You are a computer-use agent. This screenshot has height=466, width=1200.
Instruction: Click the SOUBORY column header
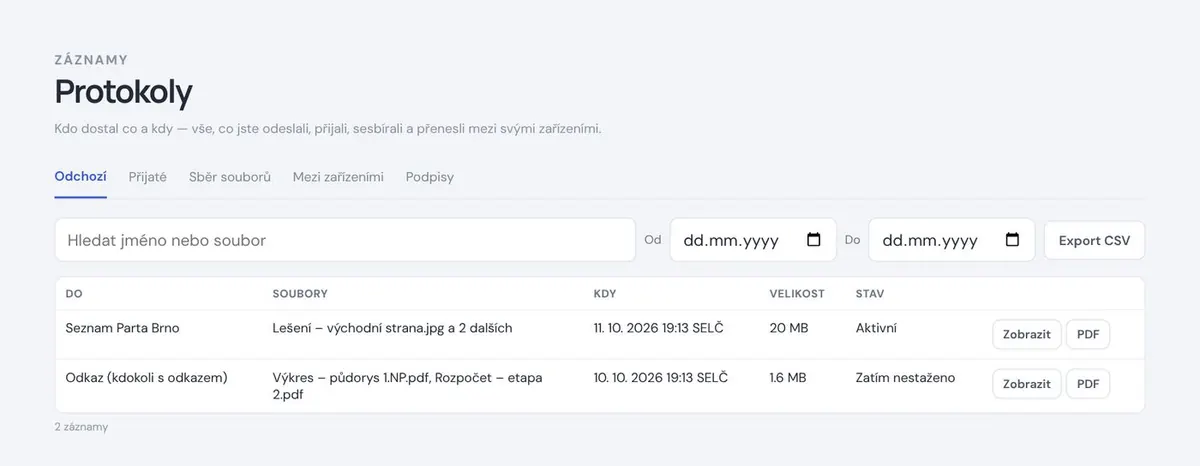[300, 294]
